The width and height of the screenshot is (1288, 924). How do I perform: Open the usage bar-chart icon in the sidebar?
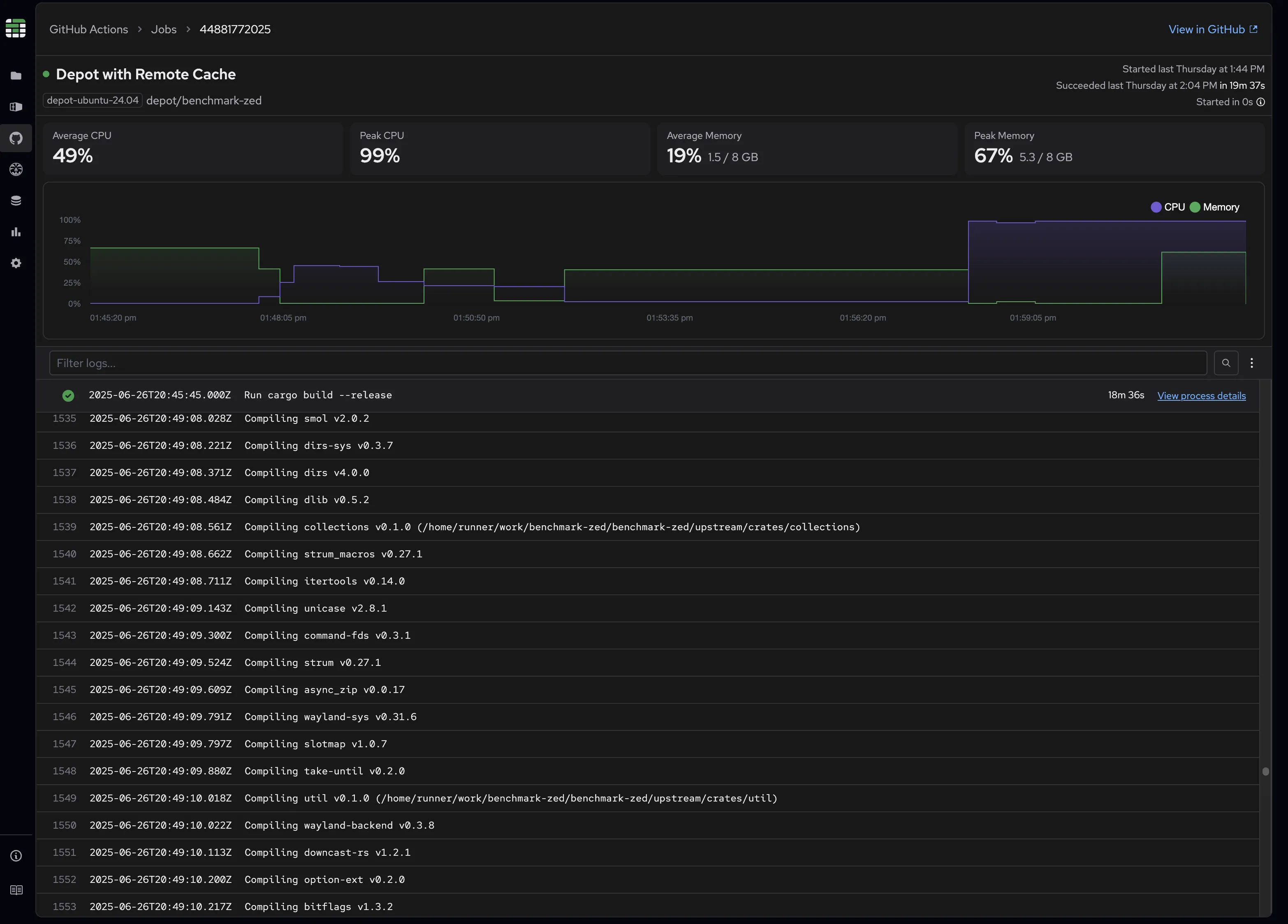click(16, 231)
